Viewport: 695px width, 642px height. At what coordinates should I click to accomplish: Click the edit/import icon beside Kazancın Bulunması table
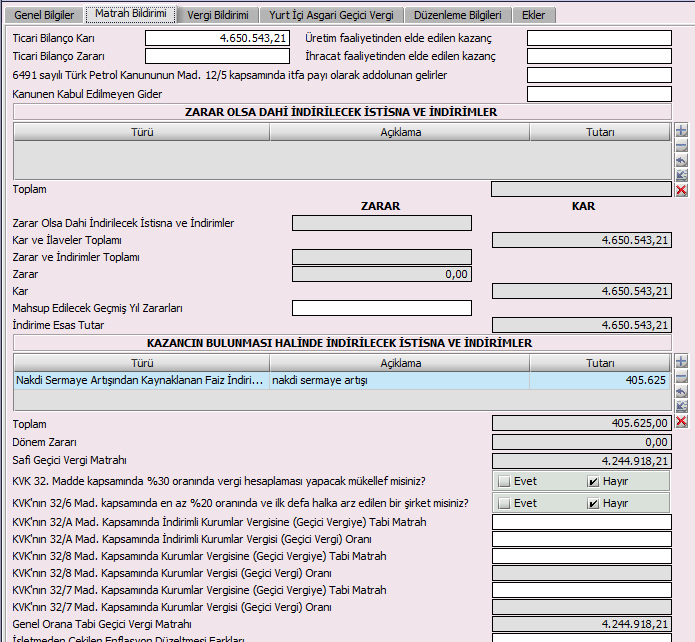(x=681, y=406)
